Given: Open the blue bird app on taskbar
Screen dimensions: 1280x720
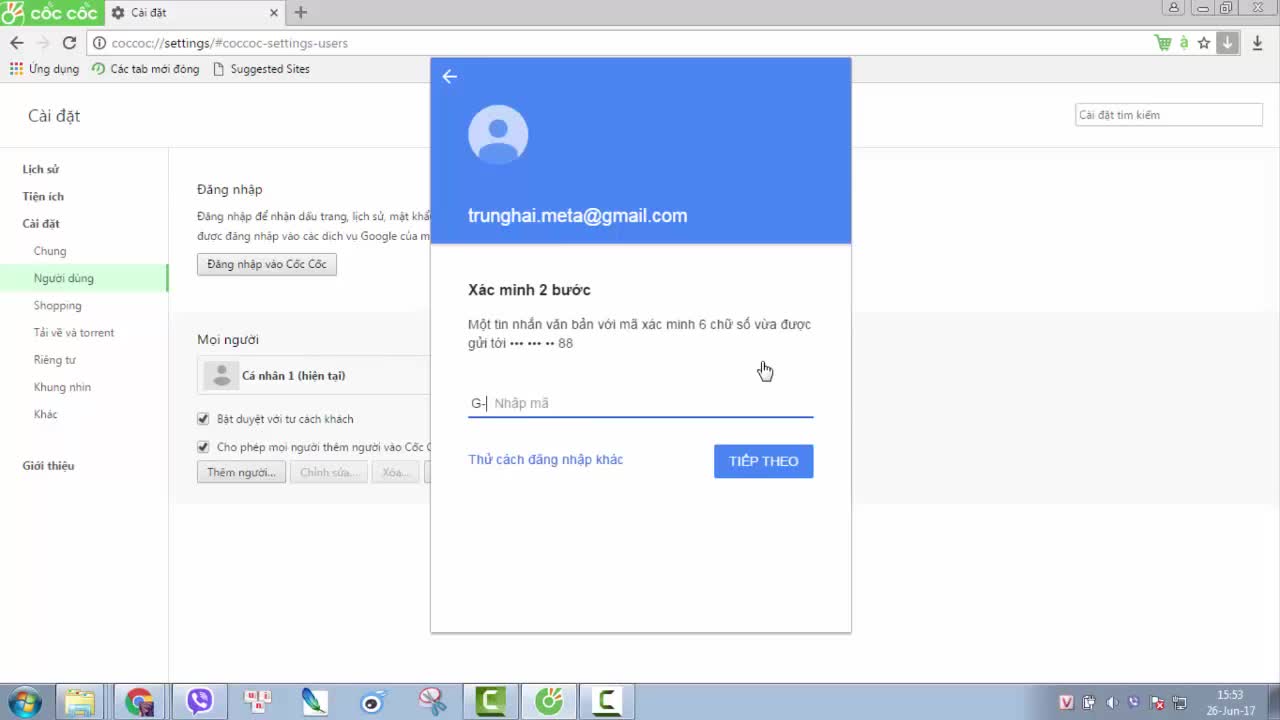Looking at the screenshot, I should pyautogui.click(x=373, y=702).
